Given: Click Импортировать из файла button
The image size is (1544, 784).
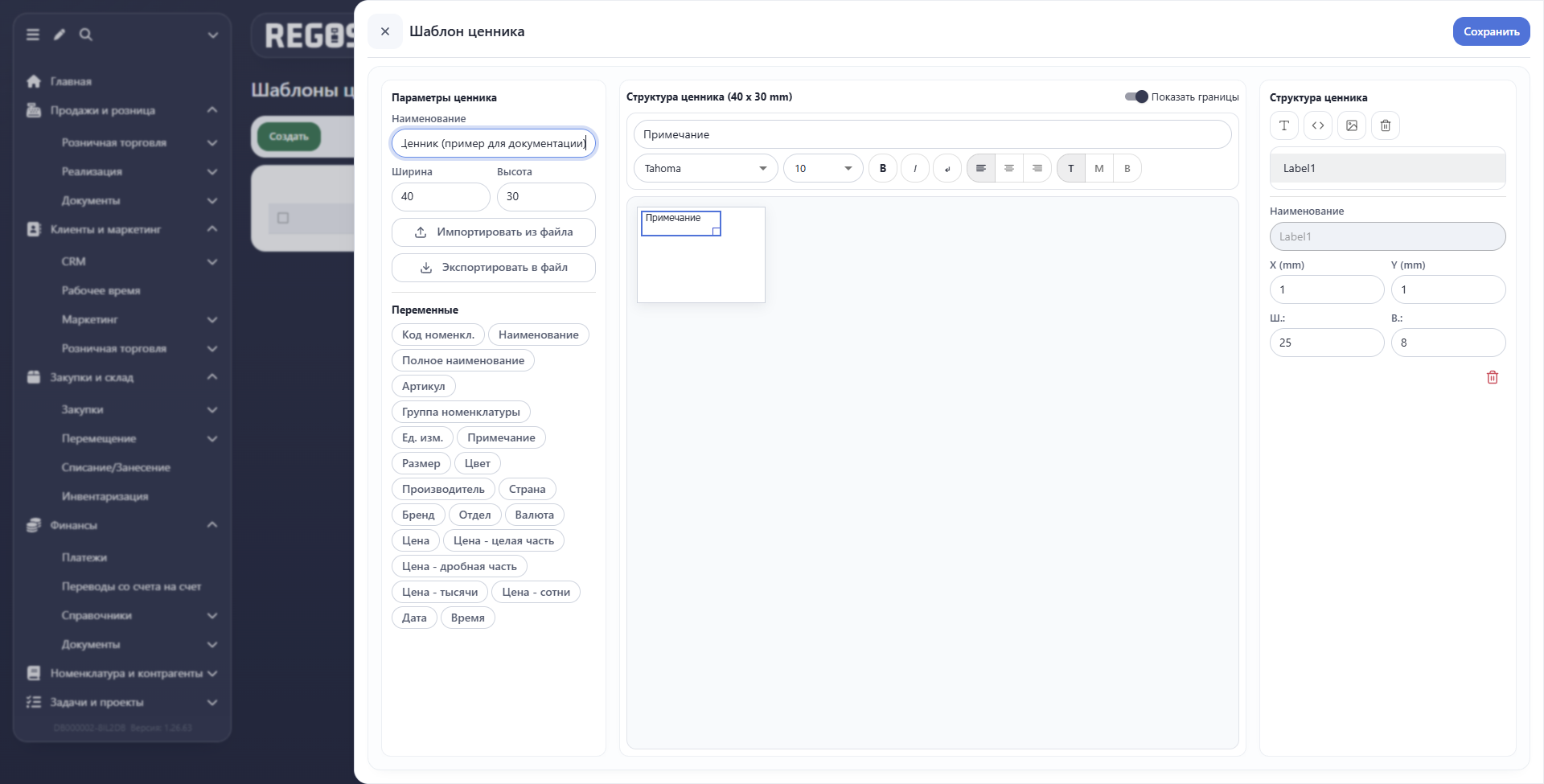Looking at the screenshot, I should pyautogui.click(x=494, y=232).
